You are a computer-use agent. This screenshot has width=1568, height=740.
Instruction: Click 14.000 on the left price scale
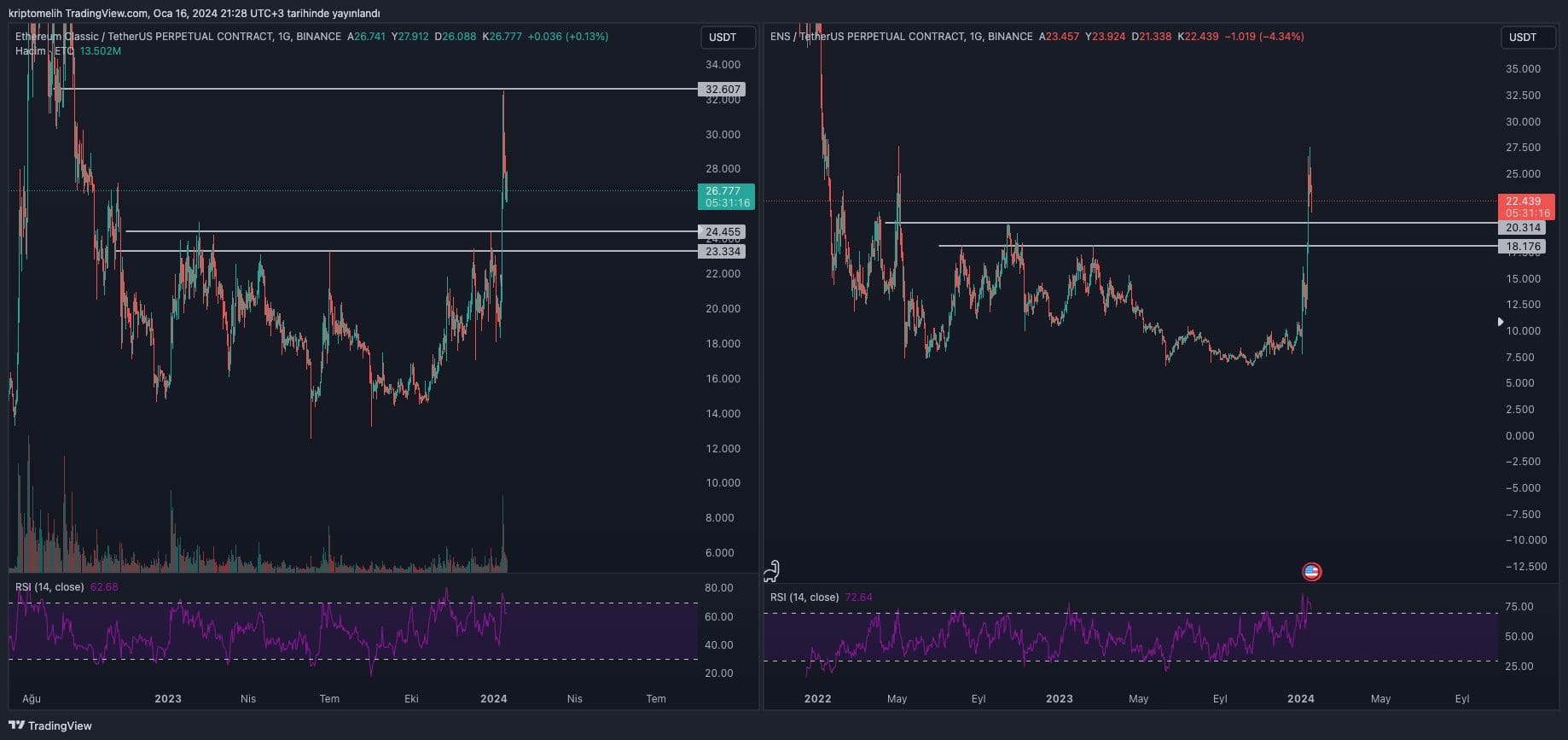click(723, 414)
